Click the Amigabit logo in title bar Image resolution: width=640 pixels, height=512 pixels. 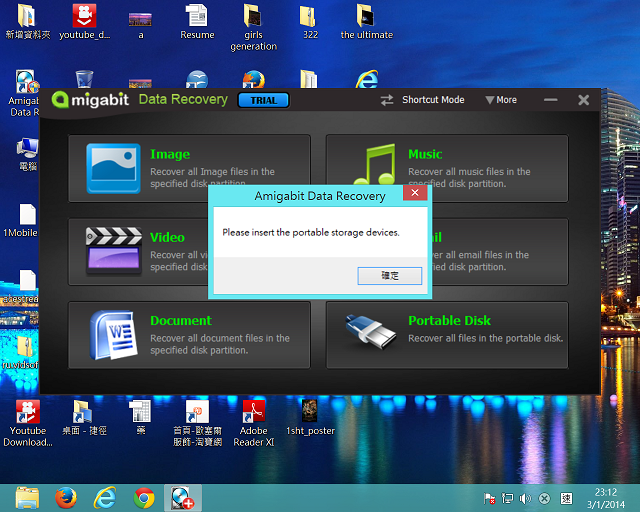(90, 100)
